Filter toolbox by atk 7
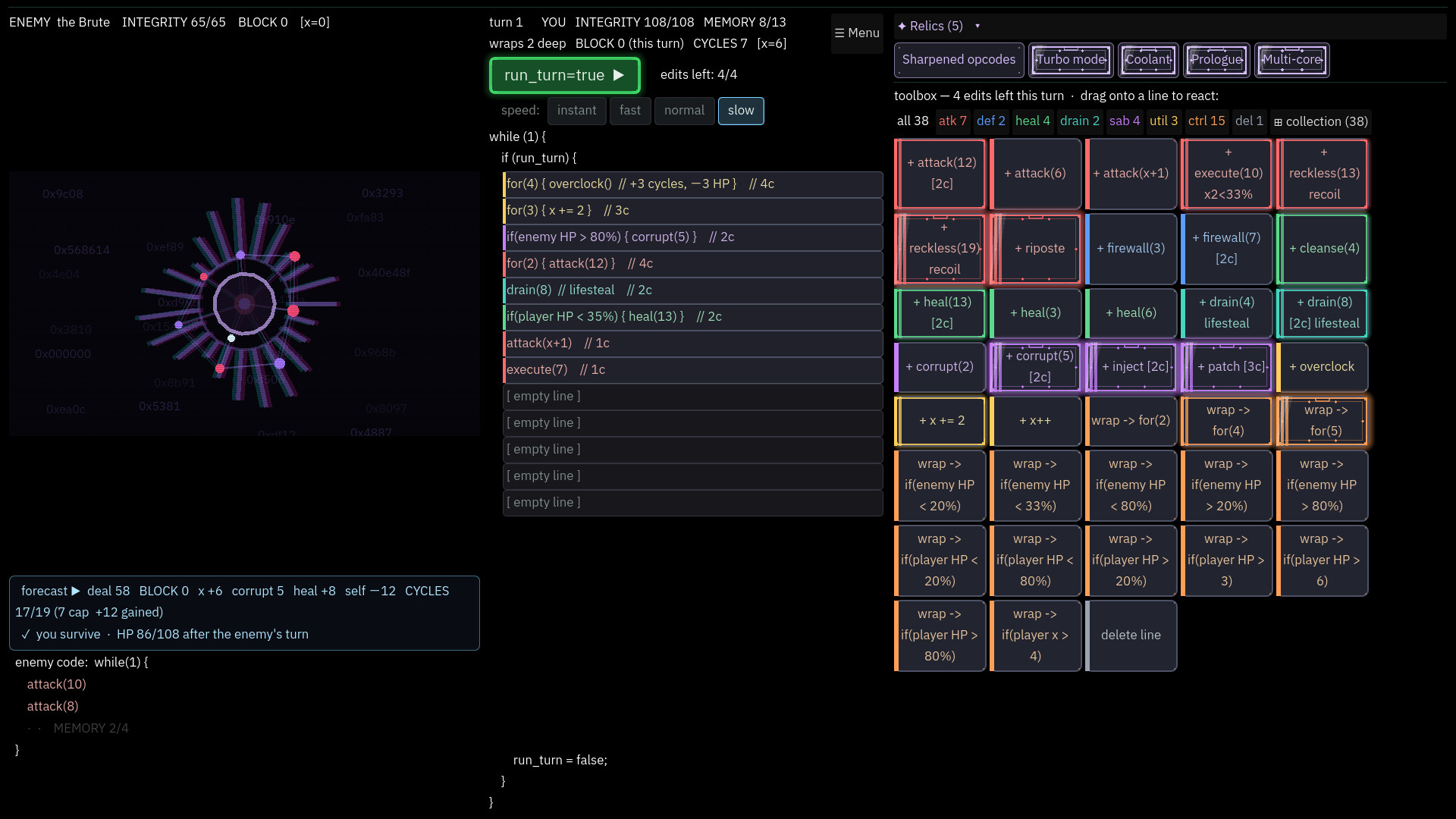1456x819 pixels. coord(952,121)
